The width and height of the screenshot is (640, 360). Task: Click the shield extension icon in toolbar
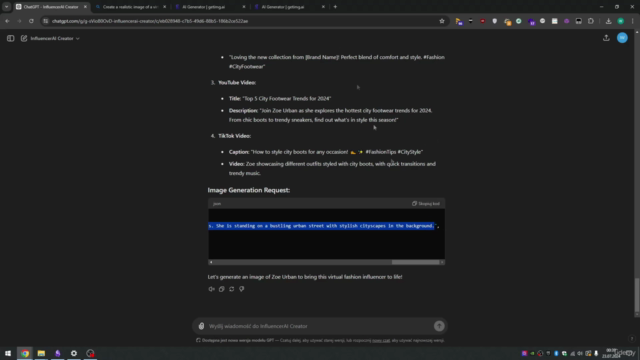[x=494, y=21]
